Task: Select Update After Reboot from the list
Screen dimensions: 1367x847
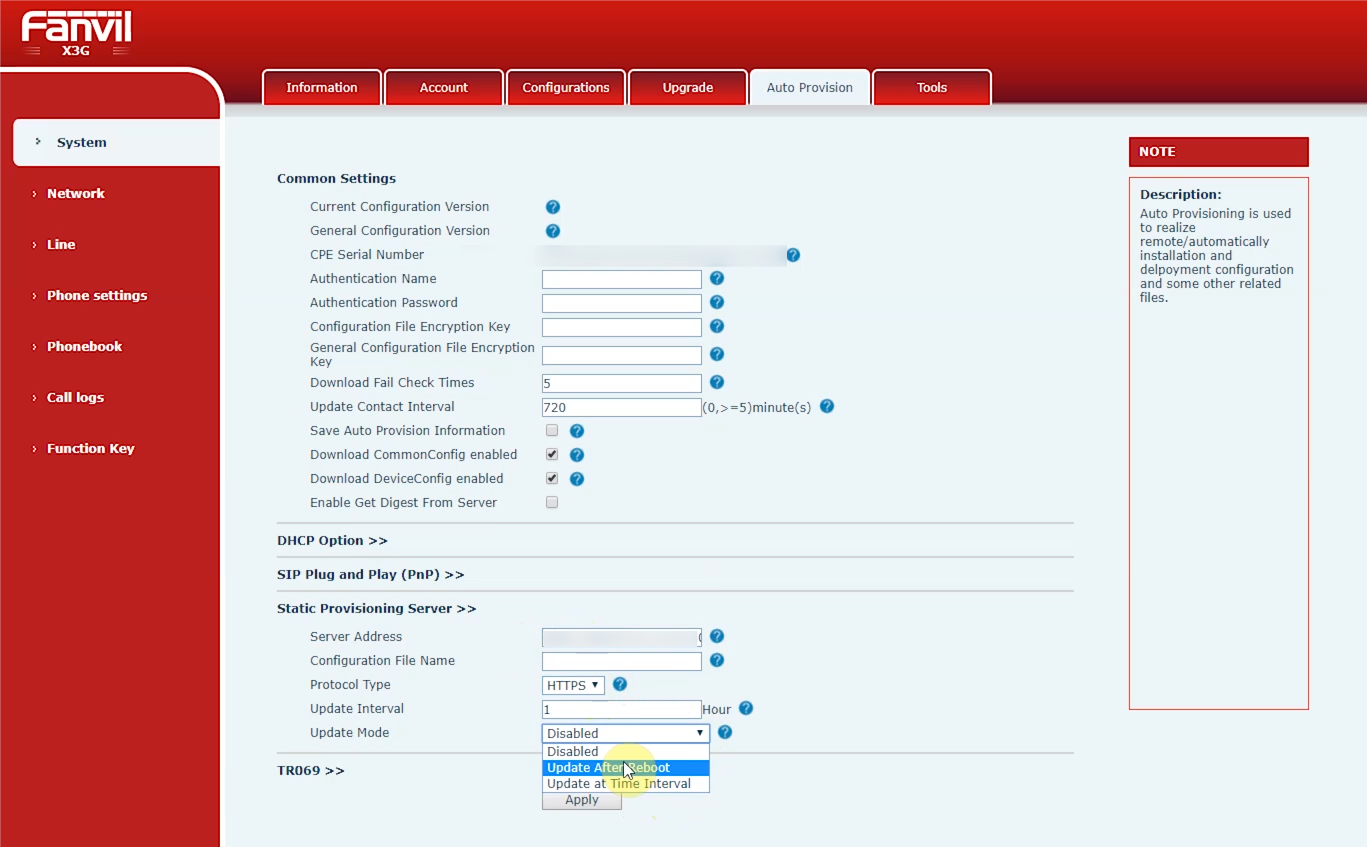Action: [x=606, y=767]
